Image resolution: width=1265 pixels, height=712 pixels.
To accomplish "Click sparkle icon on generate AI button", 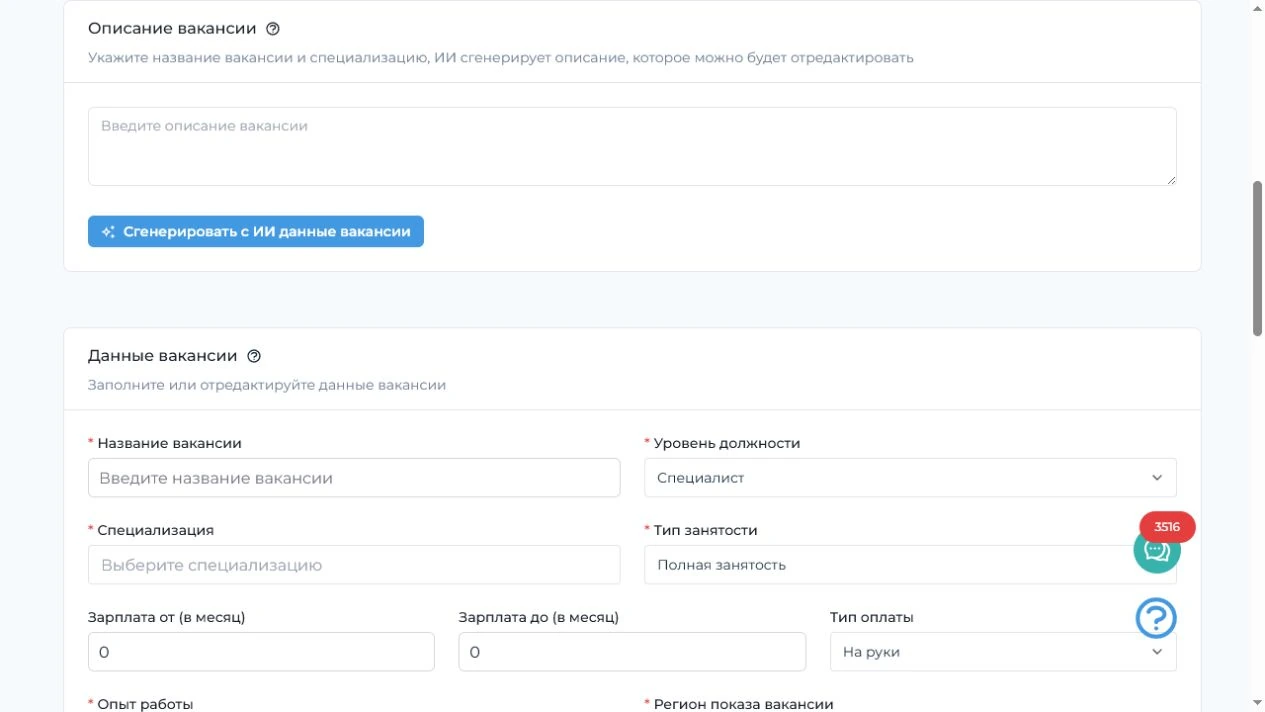I will [108, 232].
